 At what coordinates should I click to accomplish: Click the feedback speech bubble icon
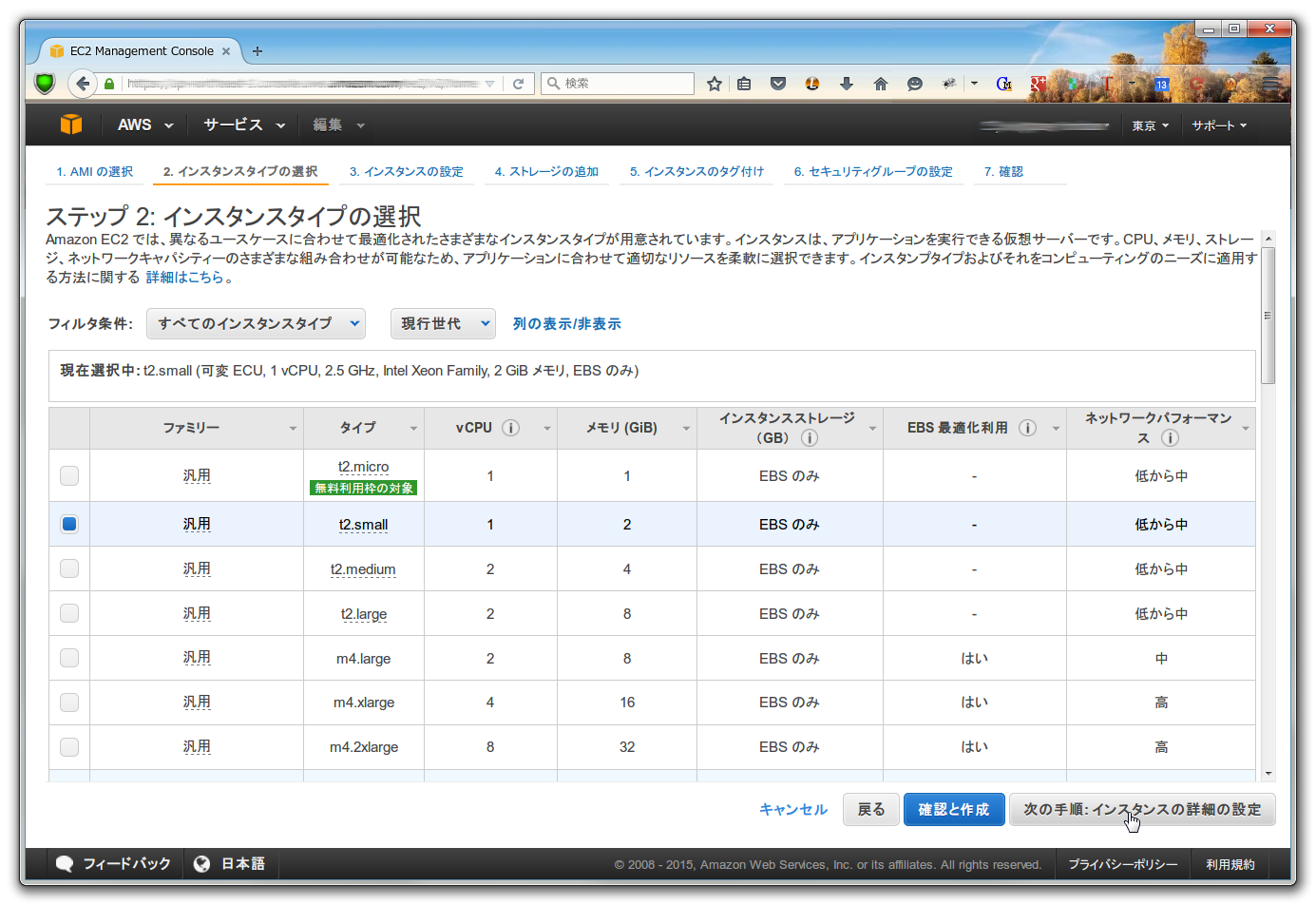pos(65,864)
